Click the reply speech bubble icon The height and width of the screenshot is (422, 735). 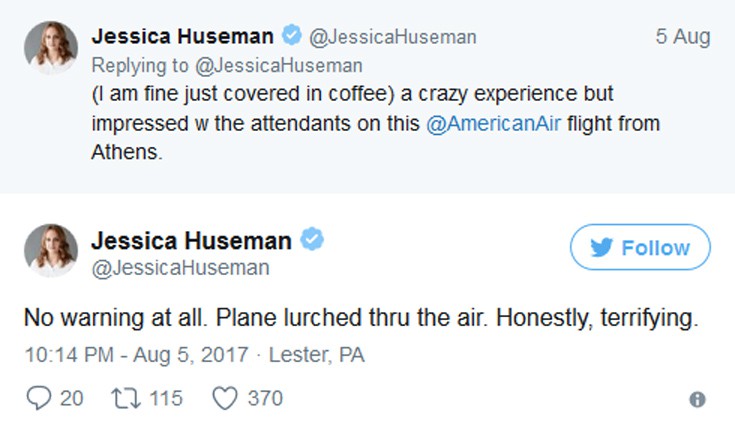point(41,398)
